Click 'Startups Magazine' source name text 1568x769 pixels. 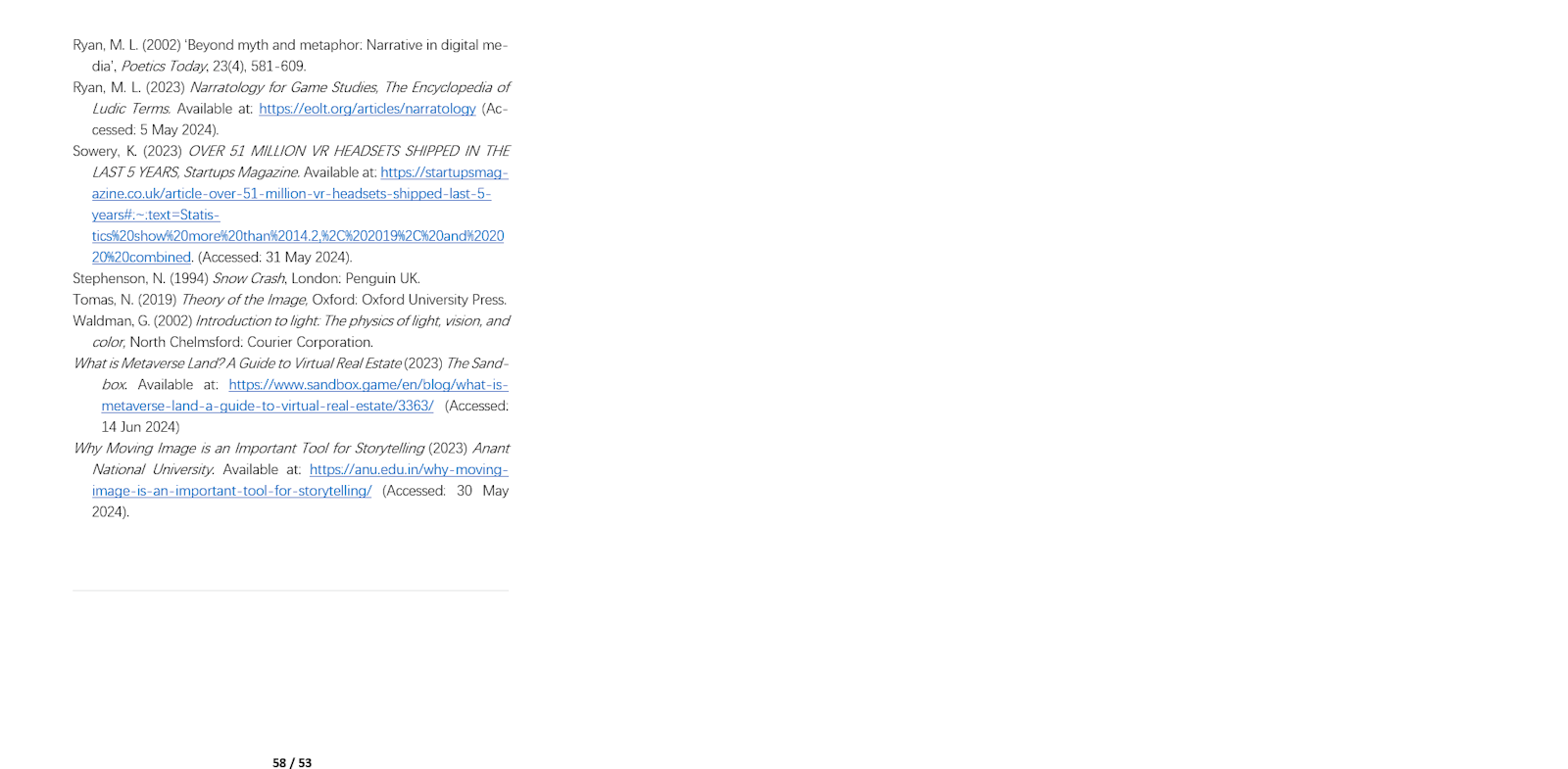pyautogui.click(x=240, y=172)
